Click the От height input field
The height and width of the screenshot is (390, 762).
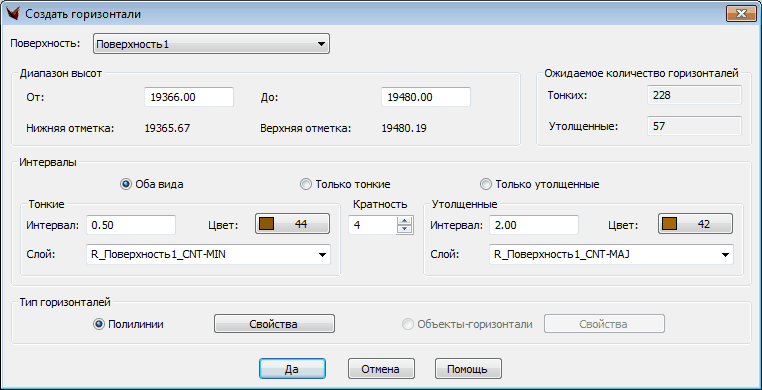189,97
